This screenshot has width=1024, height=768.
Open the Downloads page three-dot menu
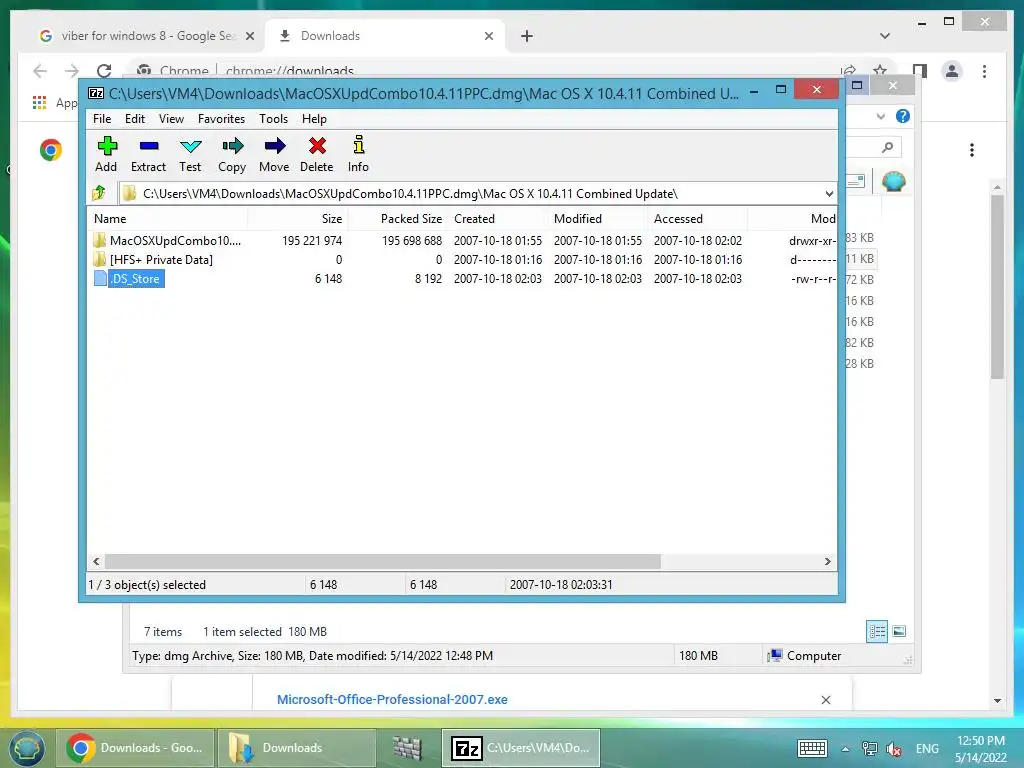click(x=972, y=150)
